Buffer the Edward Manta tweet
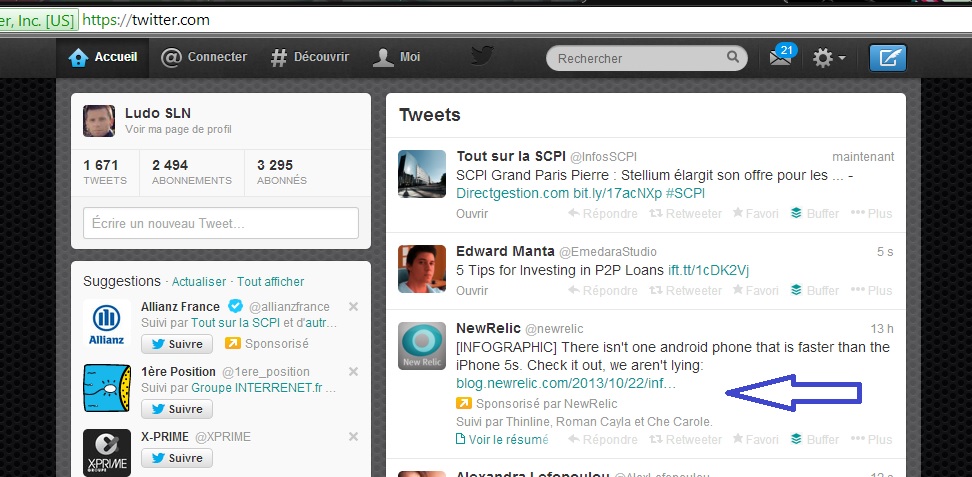The image size is (972, 477). [815, 290]
